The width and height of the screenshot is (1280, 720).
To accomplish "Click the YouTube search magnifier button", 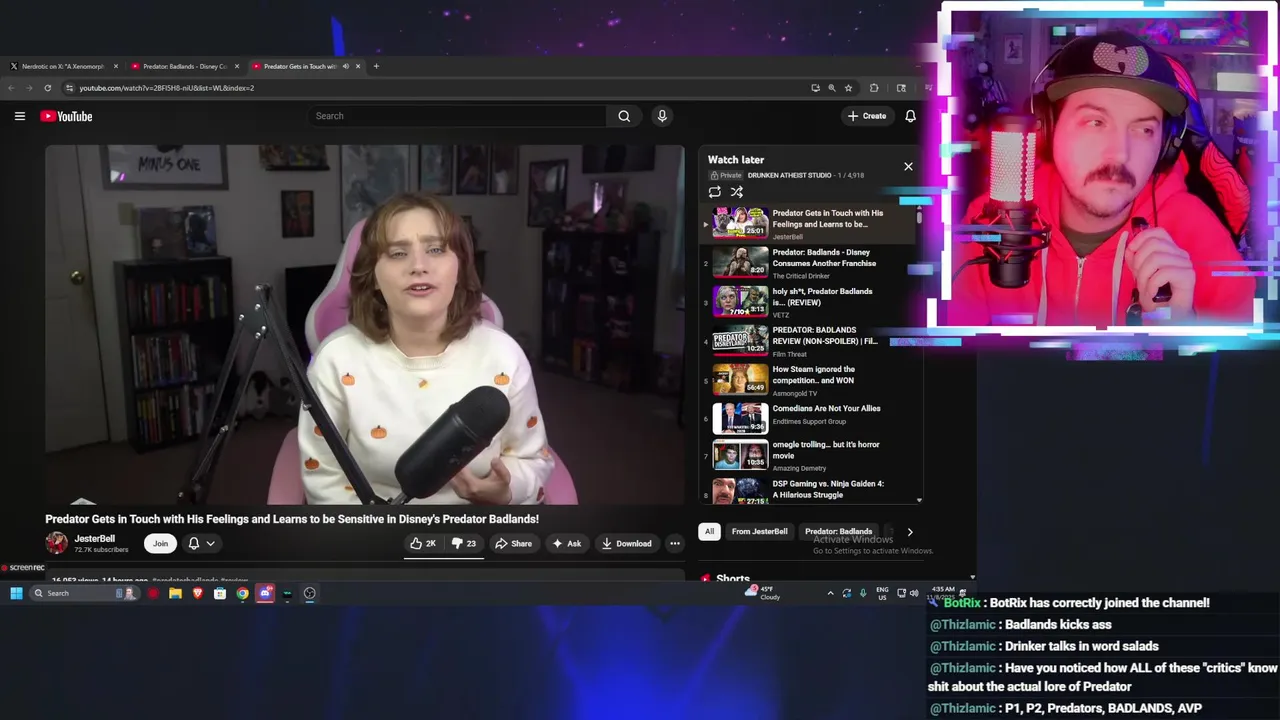I will (624, 116).
